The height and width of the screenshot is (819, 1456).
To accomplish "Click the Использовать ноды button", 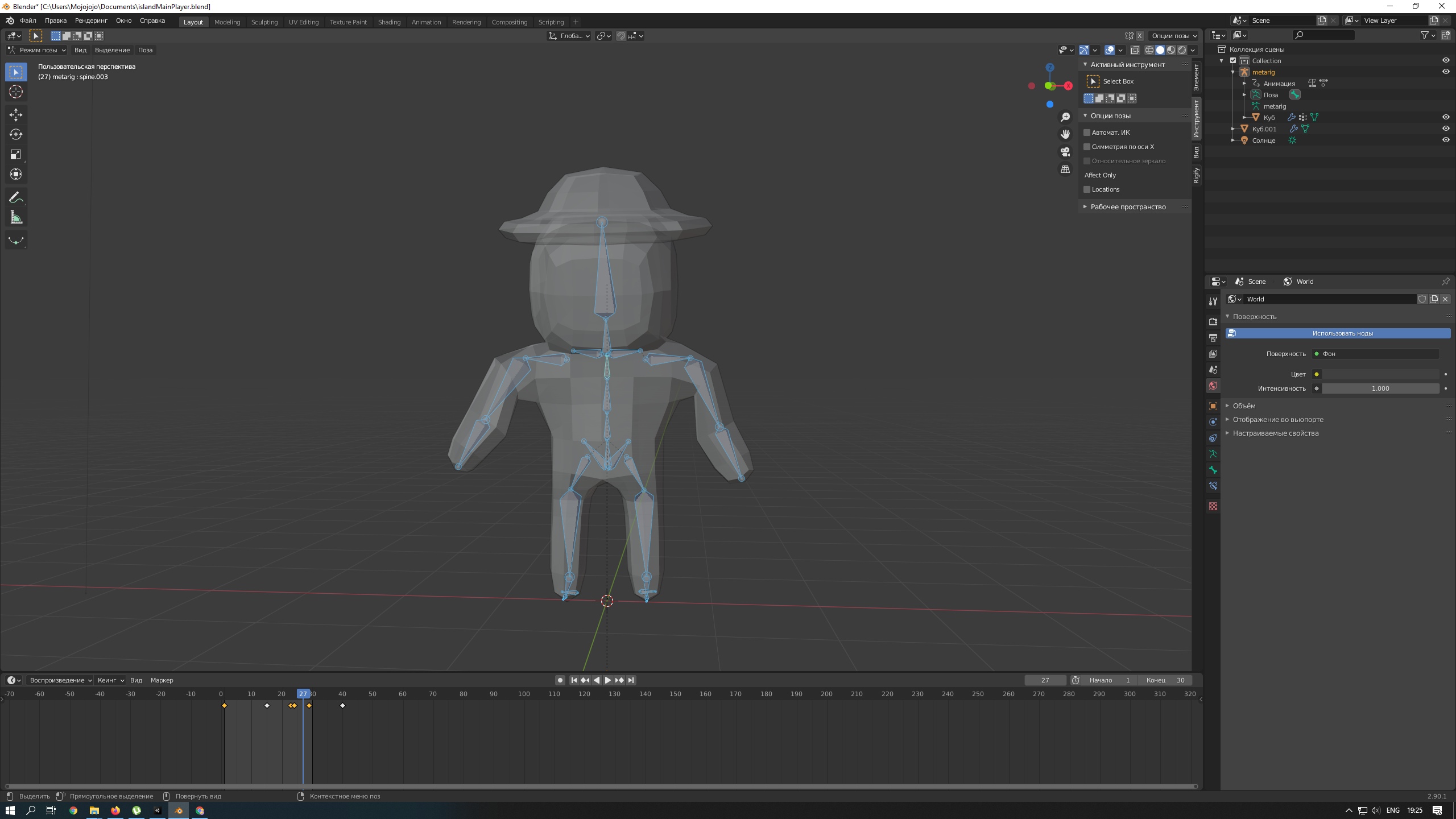I will tap(1338, 333).
